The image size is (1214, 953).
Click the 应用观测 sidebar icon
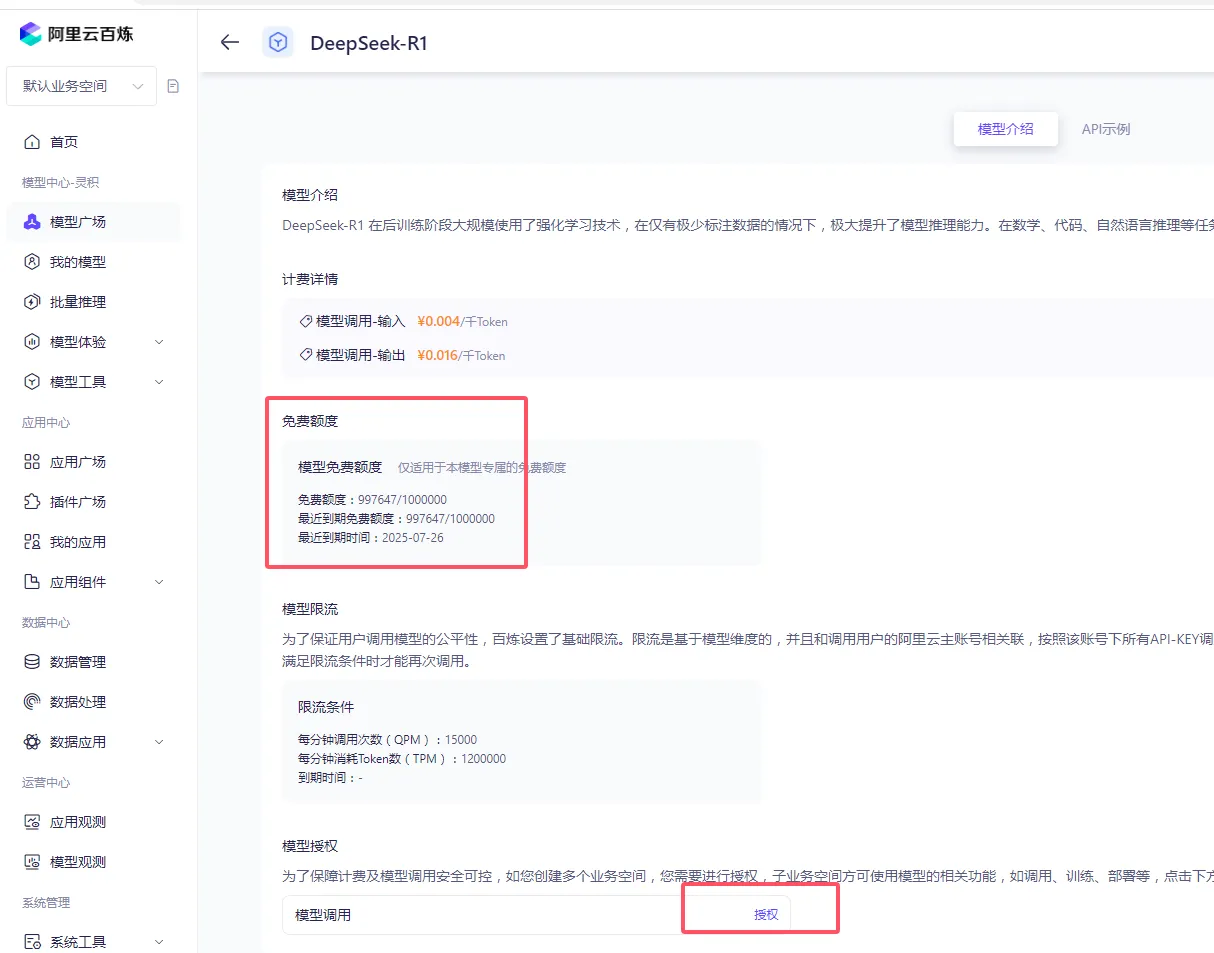pyautogui.click(x=32, y=822)
